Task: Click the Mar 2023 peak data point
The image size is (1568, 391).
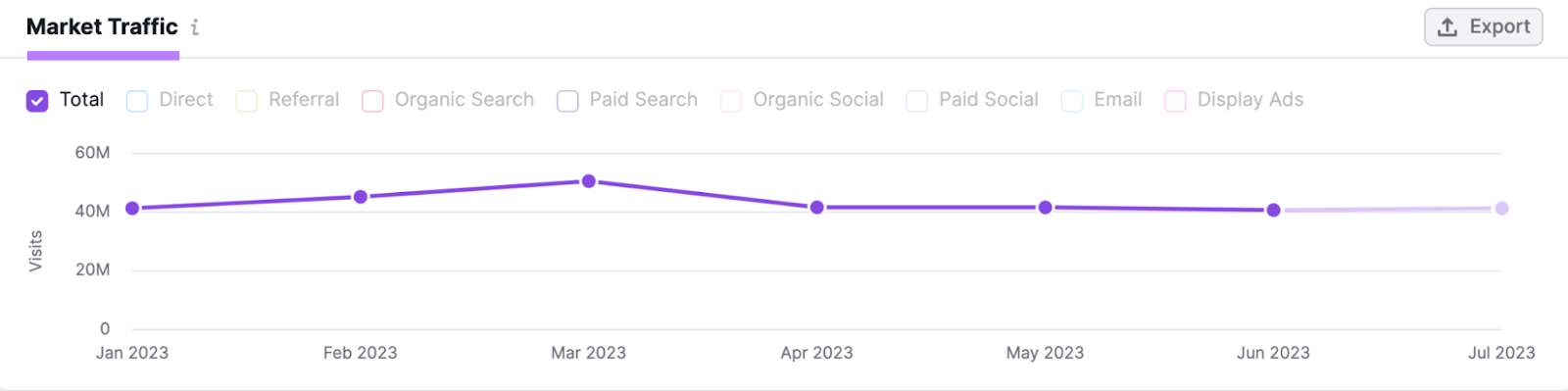Action: coord(589,181)
